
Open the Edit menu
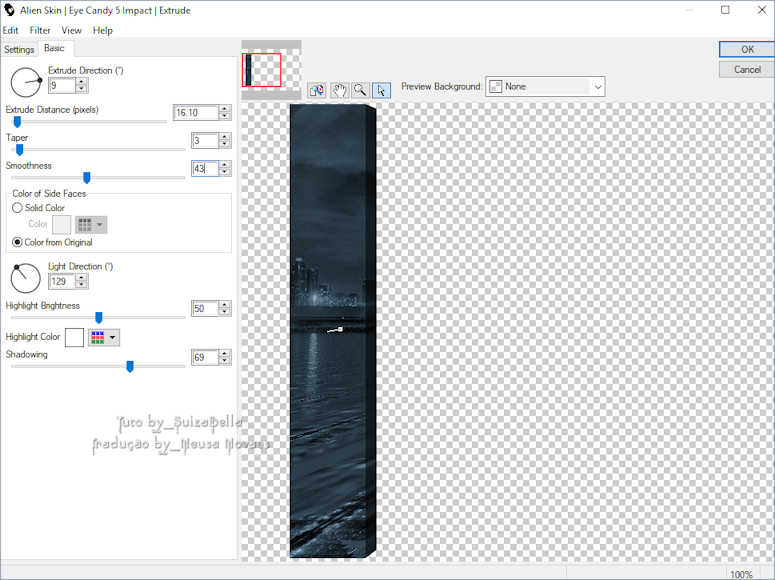tap(10, 30)
